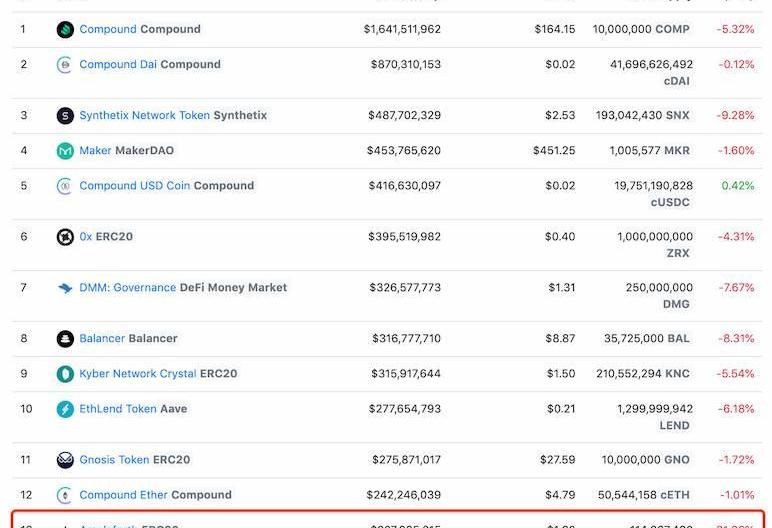Click the Compound token logo icon
The width and height of the screenshot is (772, 528).
65,30
